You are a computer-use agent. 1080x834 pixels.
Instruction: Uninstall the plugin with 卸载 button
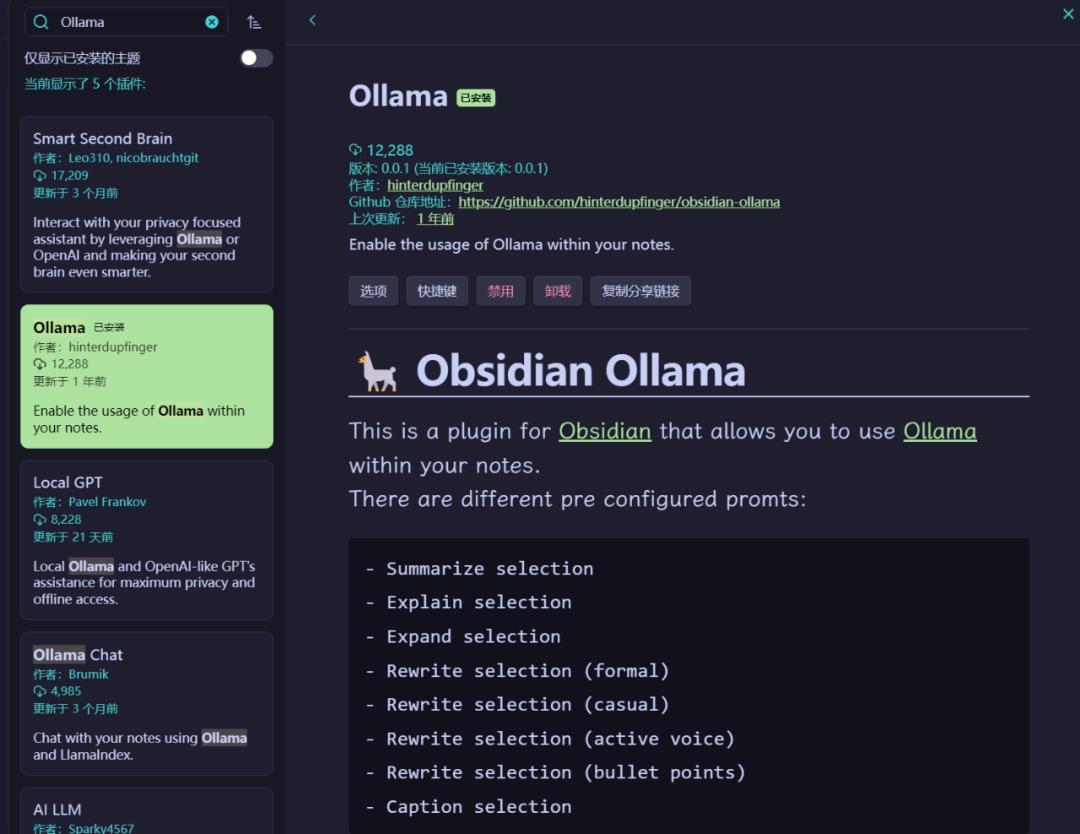click(x=558, y=291)
